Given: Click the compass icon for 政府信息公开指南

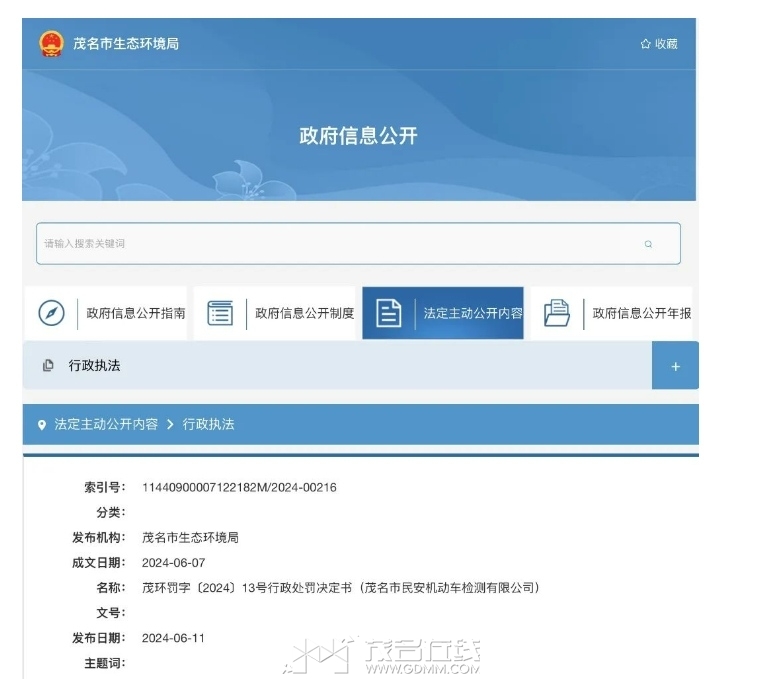Looking at the screenshot, I should (x=51, y=313).
